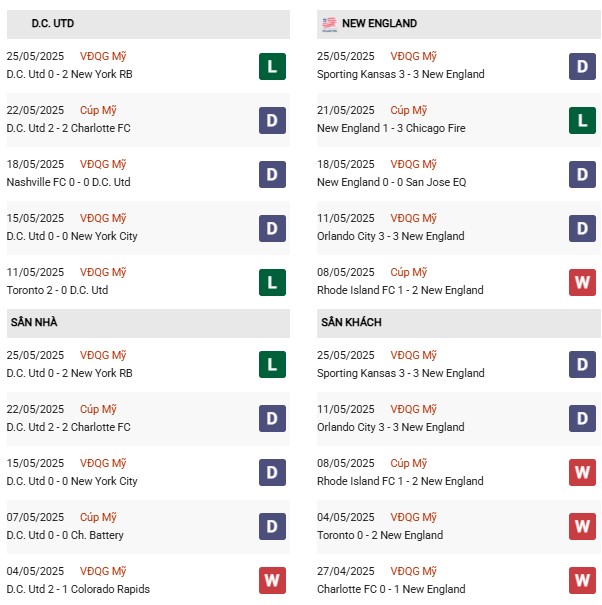
Task: Click L badge next to Toronto 2-0 D.C. Utd
Action: pyautogui.click(x=272, y=282)
